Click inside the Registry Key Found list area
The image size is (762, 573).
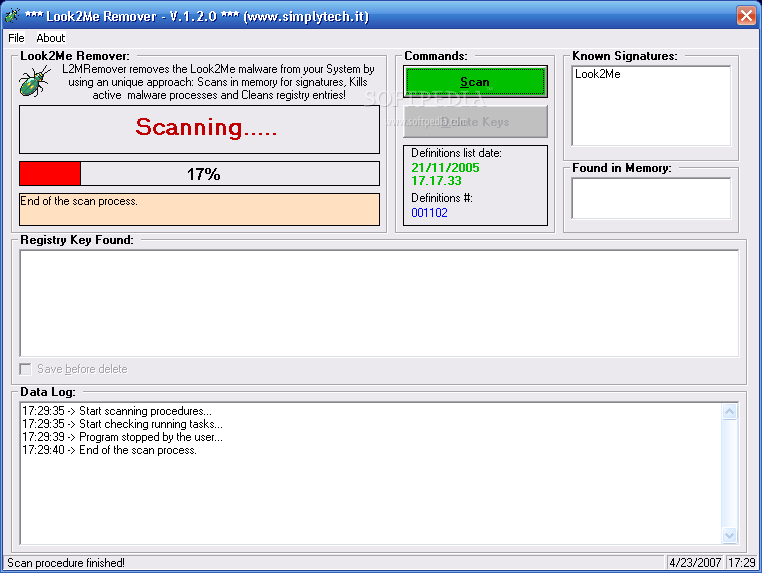379,303
